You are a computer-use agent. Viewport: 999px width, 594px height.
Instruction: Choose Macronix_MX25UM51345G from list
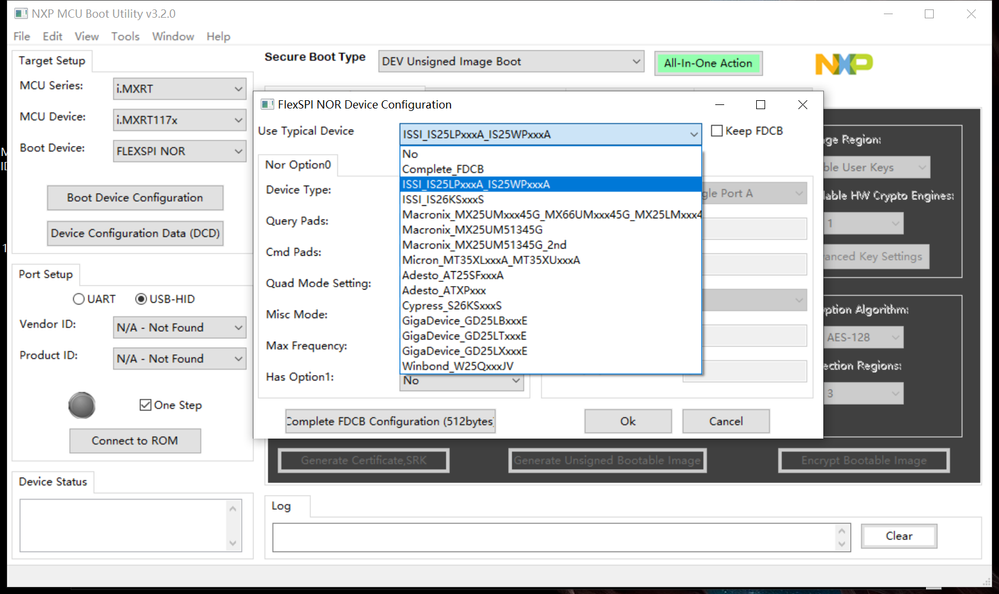[x=550, y=229]
